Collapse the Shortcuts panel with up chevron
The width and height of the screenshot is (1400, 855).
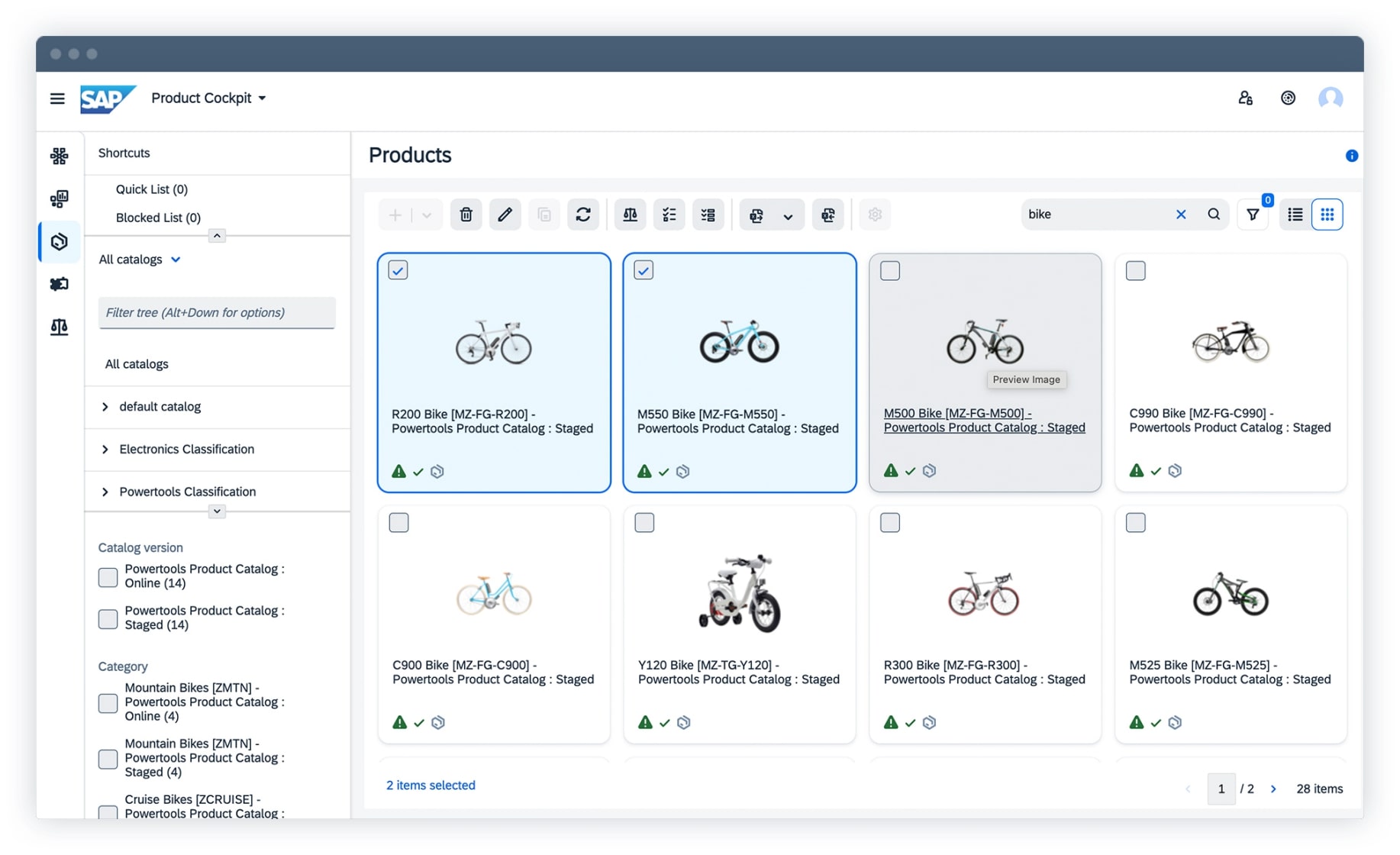coord(217,236)
